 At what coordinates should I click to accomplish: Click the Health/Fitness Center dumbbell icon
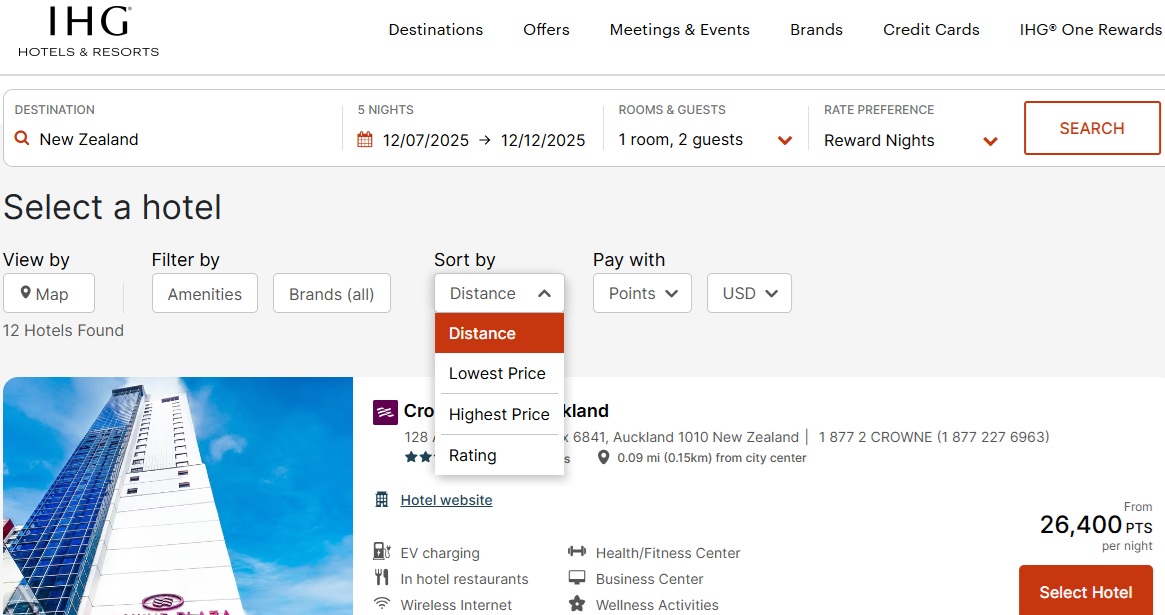[577, 552]
